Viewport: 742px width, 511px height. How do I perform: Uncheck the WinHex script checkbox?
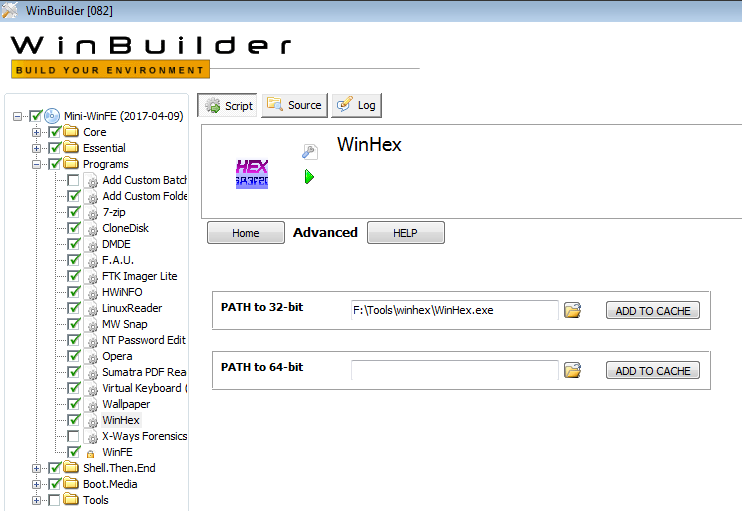[x=74, y=420]
